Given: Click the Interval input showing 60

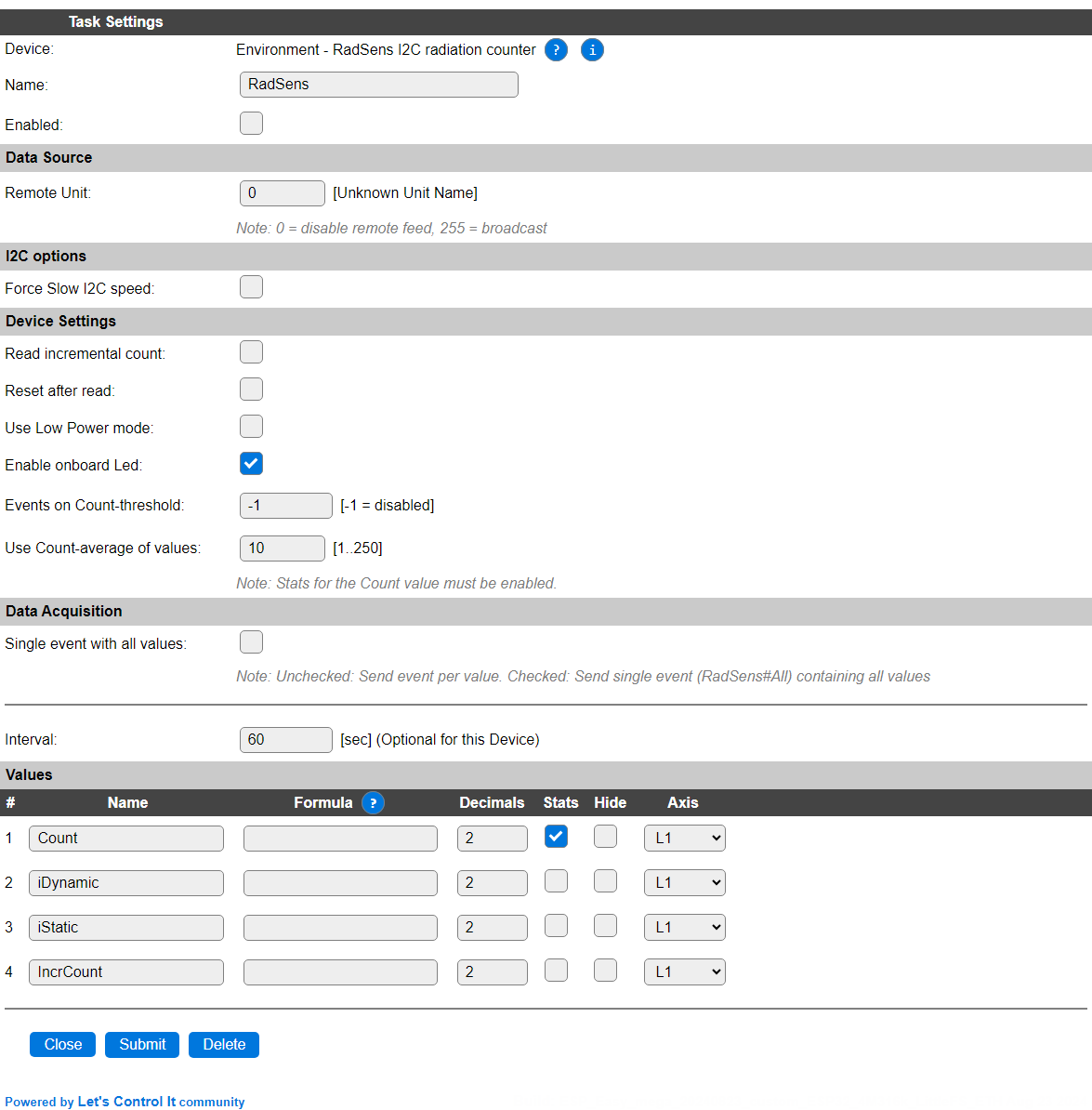Looking at the screenshot, I should (x=286, y=740).
